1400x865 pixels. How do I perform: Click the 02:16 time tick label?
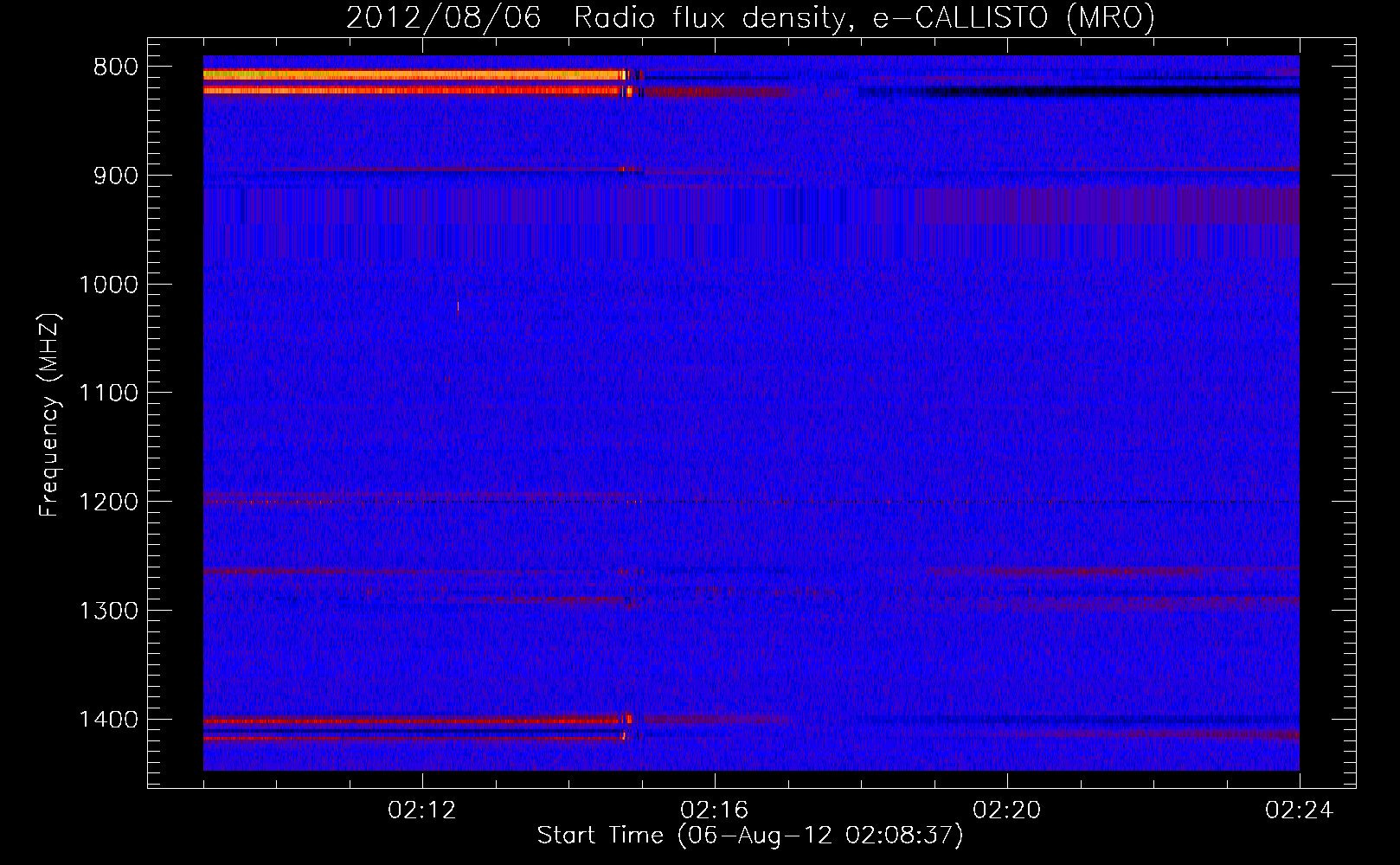click(715, 811)
